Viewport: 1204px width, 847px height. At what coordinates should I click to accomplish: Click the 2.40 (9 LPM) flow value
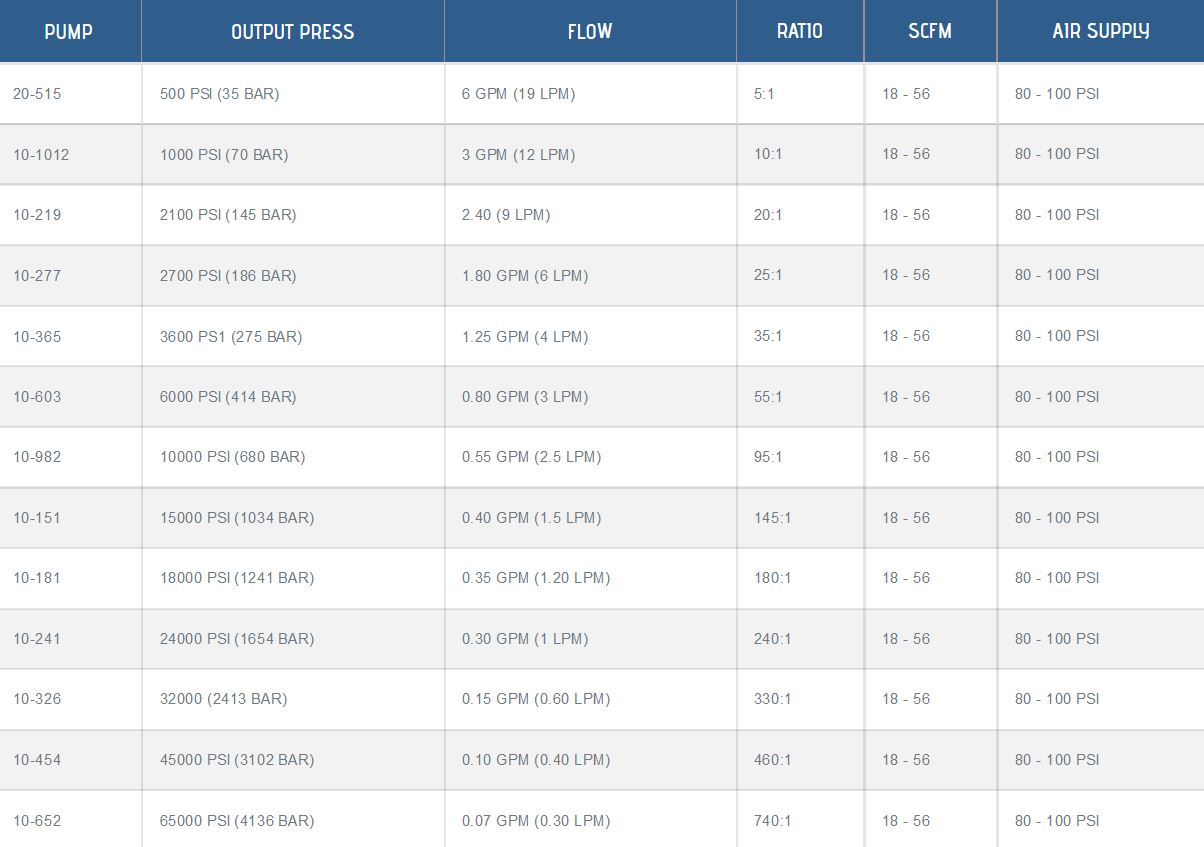[x=506, y=215]
